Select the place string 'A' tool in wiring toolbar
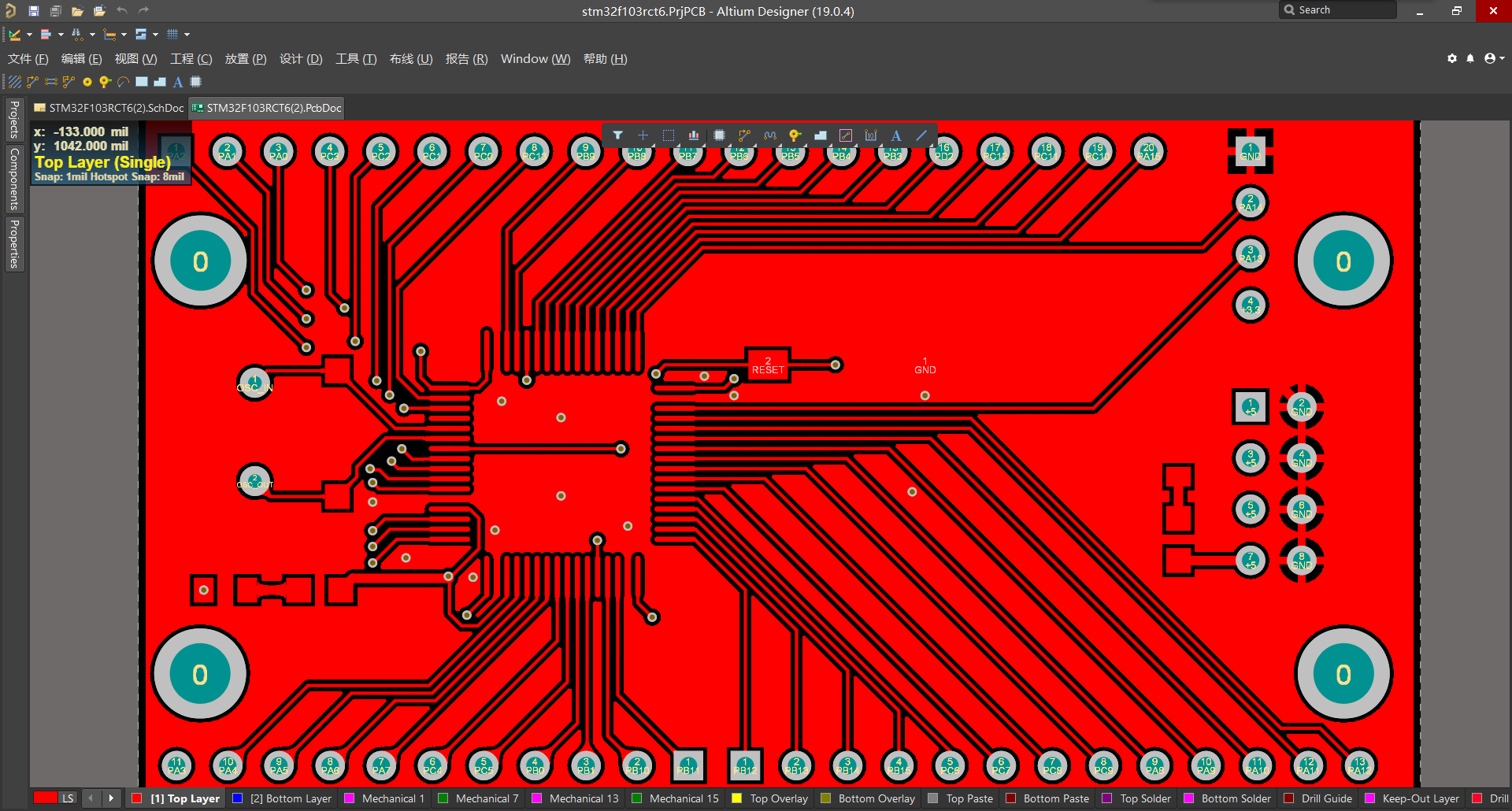1512x811 pixels. (x=178, y=82)
